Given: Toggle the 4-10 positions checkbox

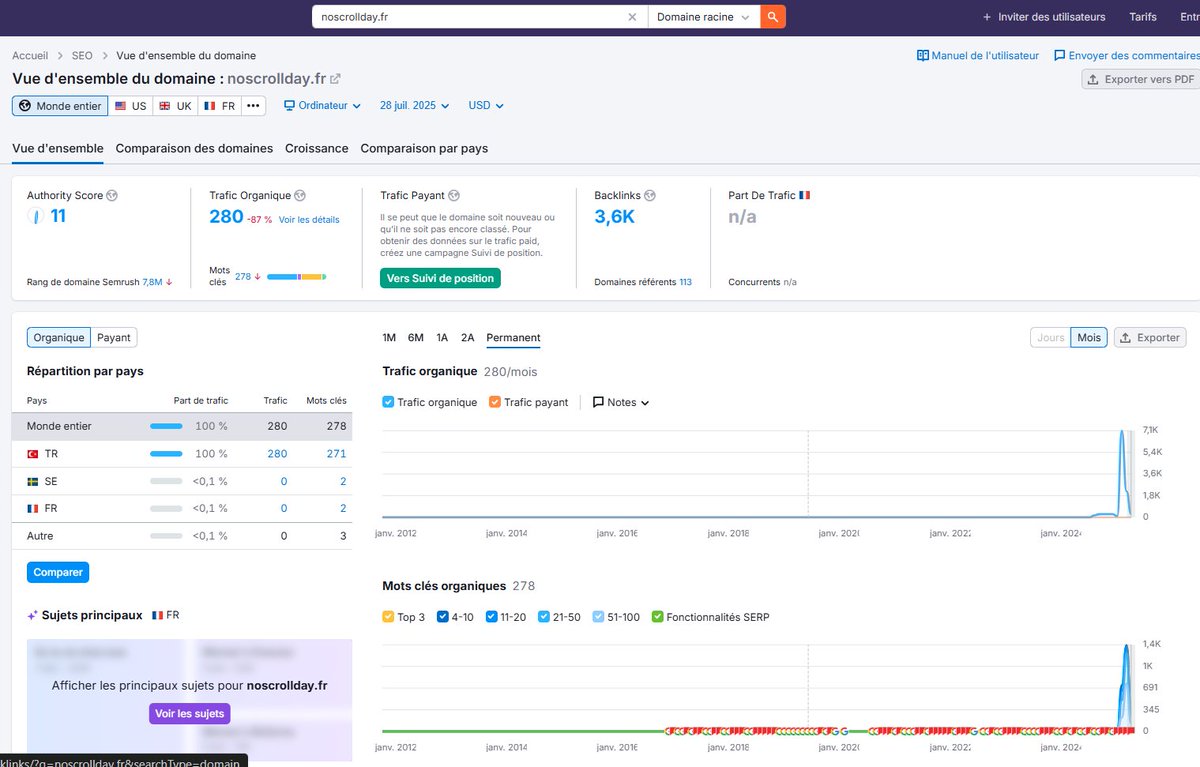Looking at the screenshot, I should (442, 617).
